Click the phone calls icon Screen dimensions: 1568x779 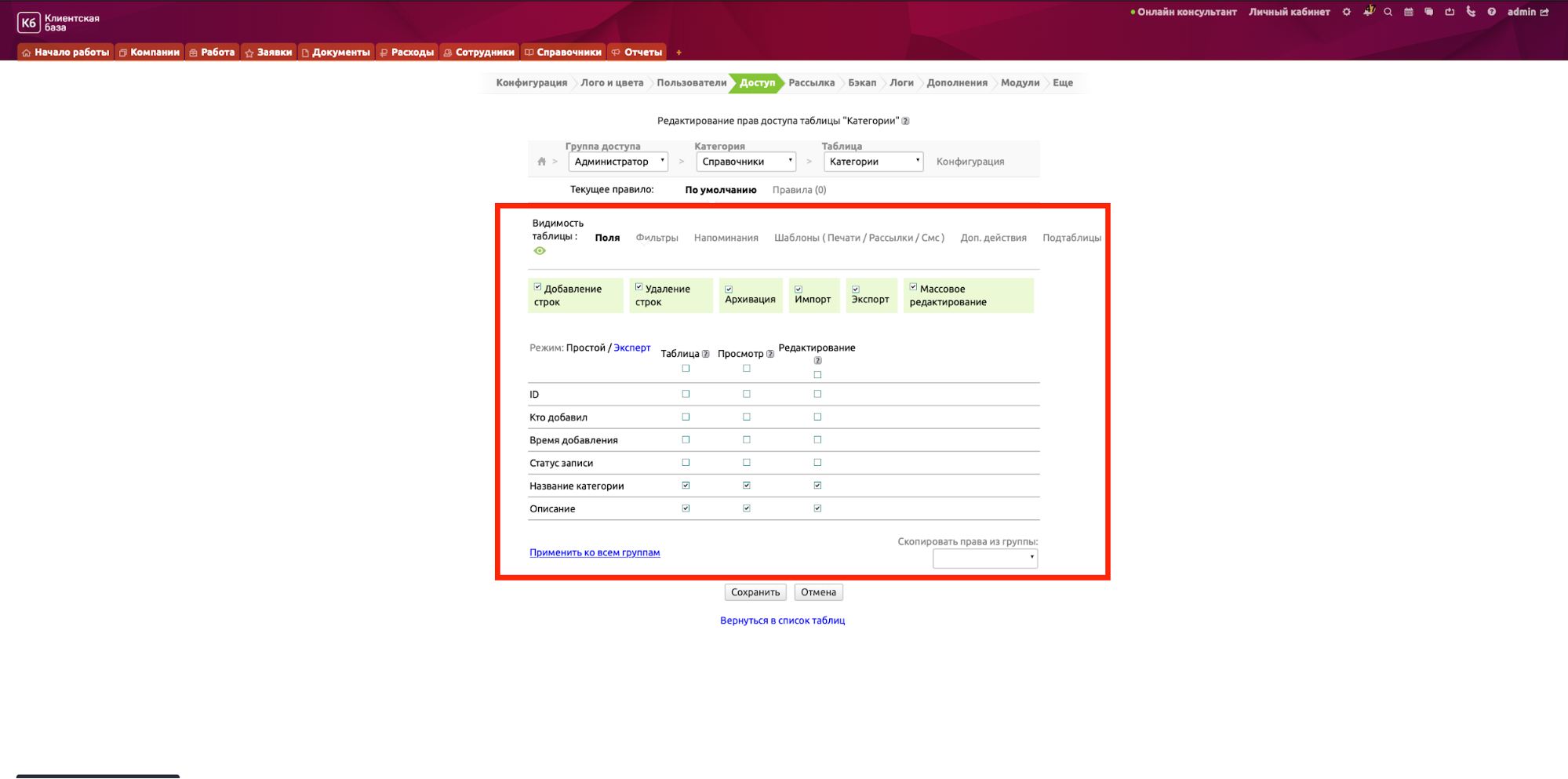coord(1471,12)
